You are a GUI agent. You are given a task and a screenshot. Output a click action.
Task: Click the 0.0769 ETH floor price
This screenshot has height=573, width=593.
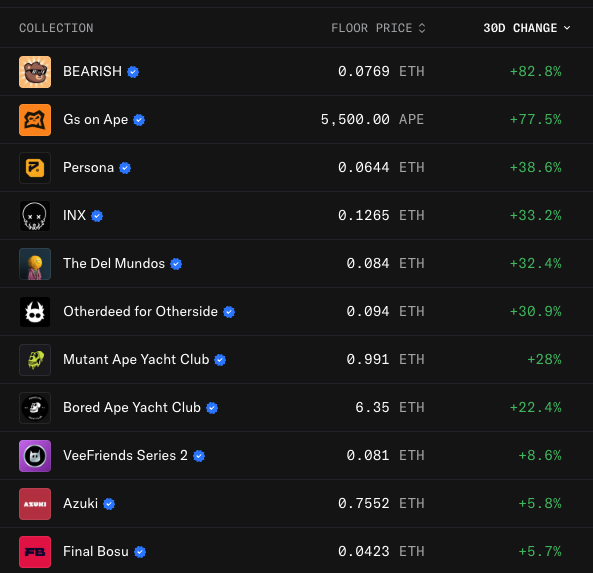click(x=381, y=72)
